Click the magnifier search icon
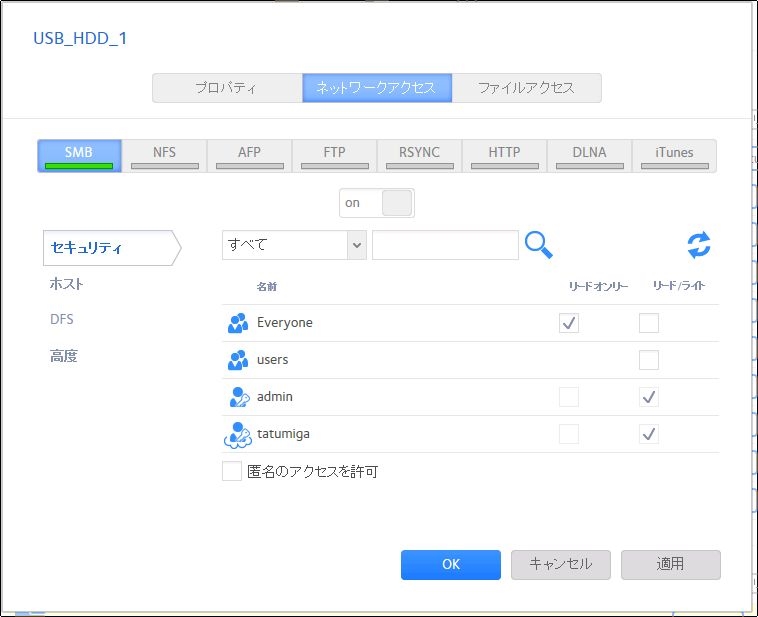Image resolution: width=758 pixels, height=617 pixels. pyautogui.click(x=539, y=245)
